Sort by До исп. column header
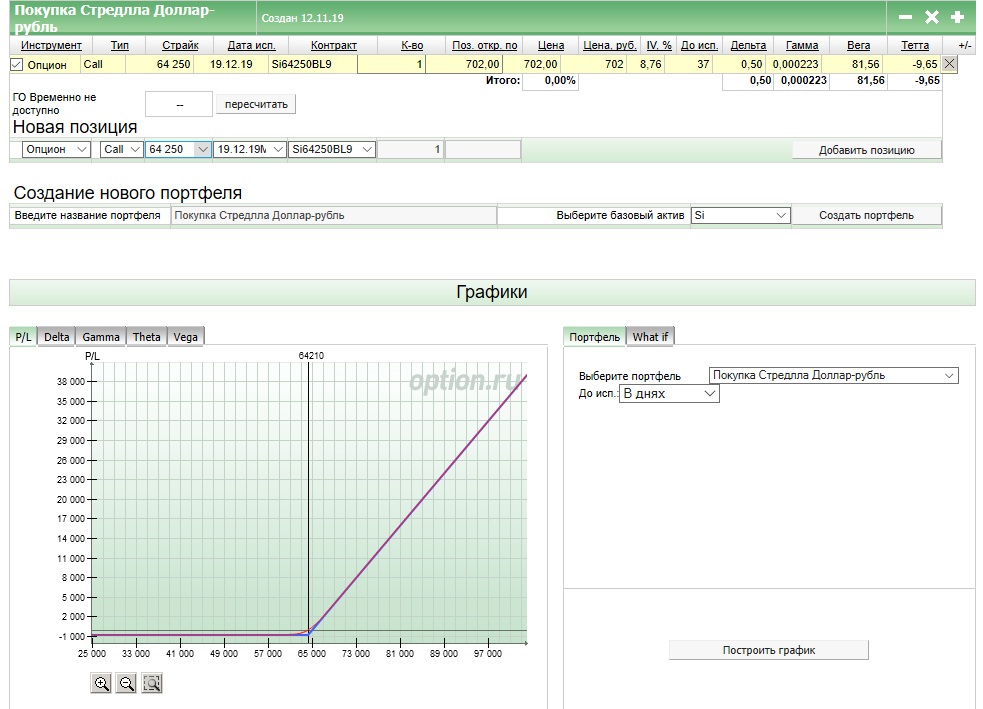The height and width of the screenshot is (709, 983). 699,45
